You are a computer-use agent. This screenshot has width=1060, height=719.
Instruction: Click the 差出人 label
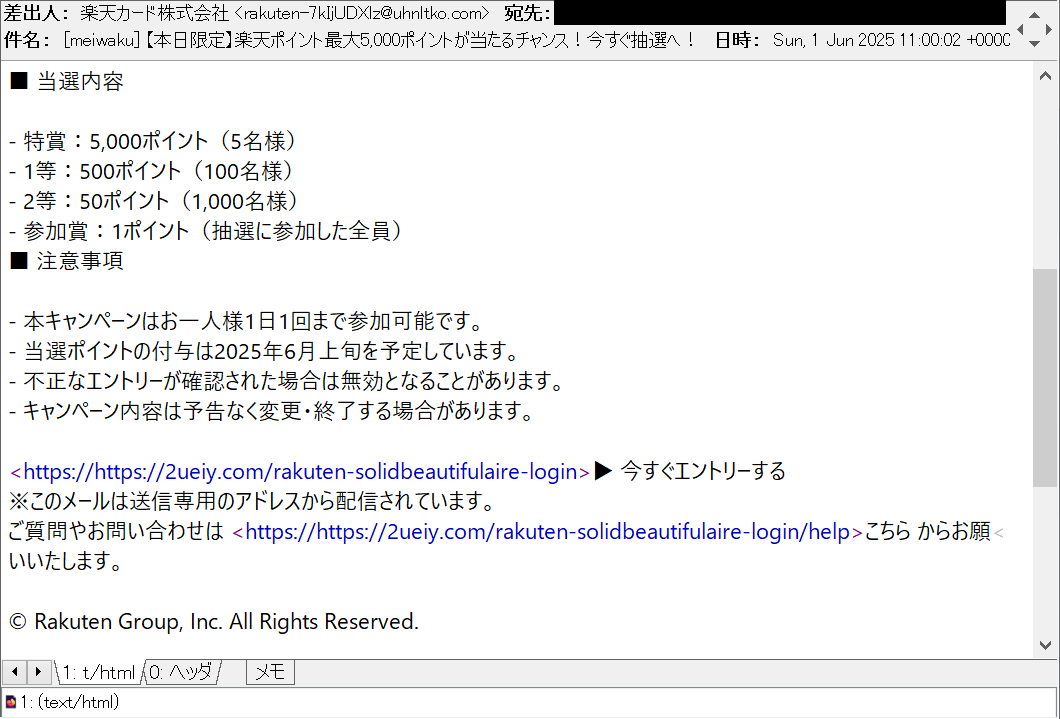coord(37,14)
